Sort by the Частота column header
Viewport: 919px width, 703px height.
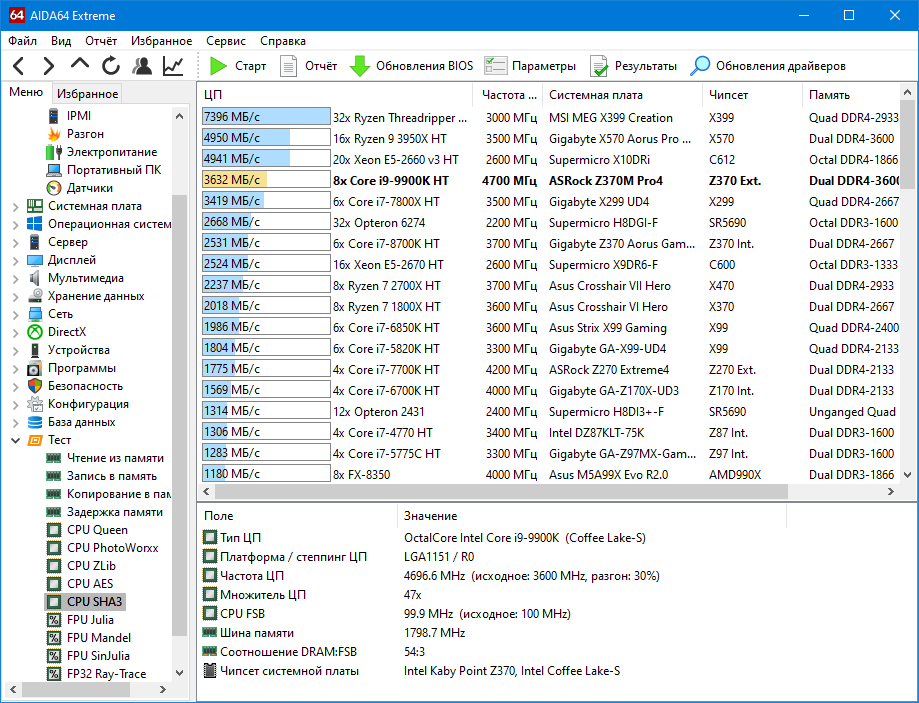[508, 95]
